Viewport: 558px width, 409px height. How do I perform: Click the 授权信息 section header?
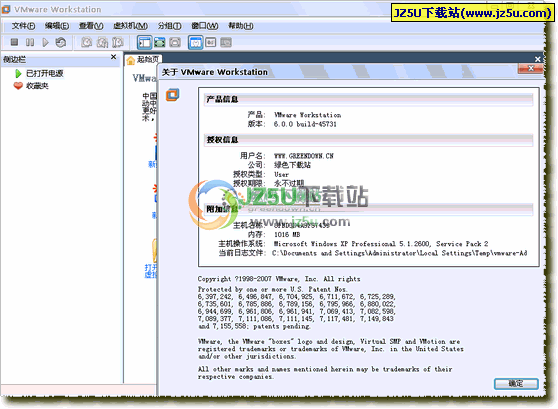coord(369,140)
